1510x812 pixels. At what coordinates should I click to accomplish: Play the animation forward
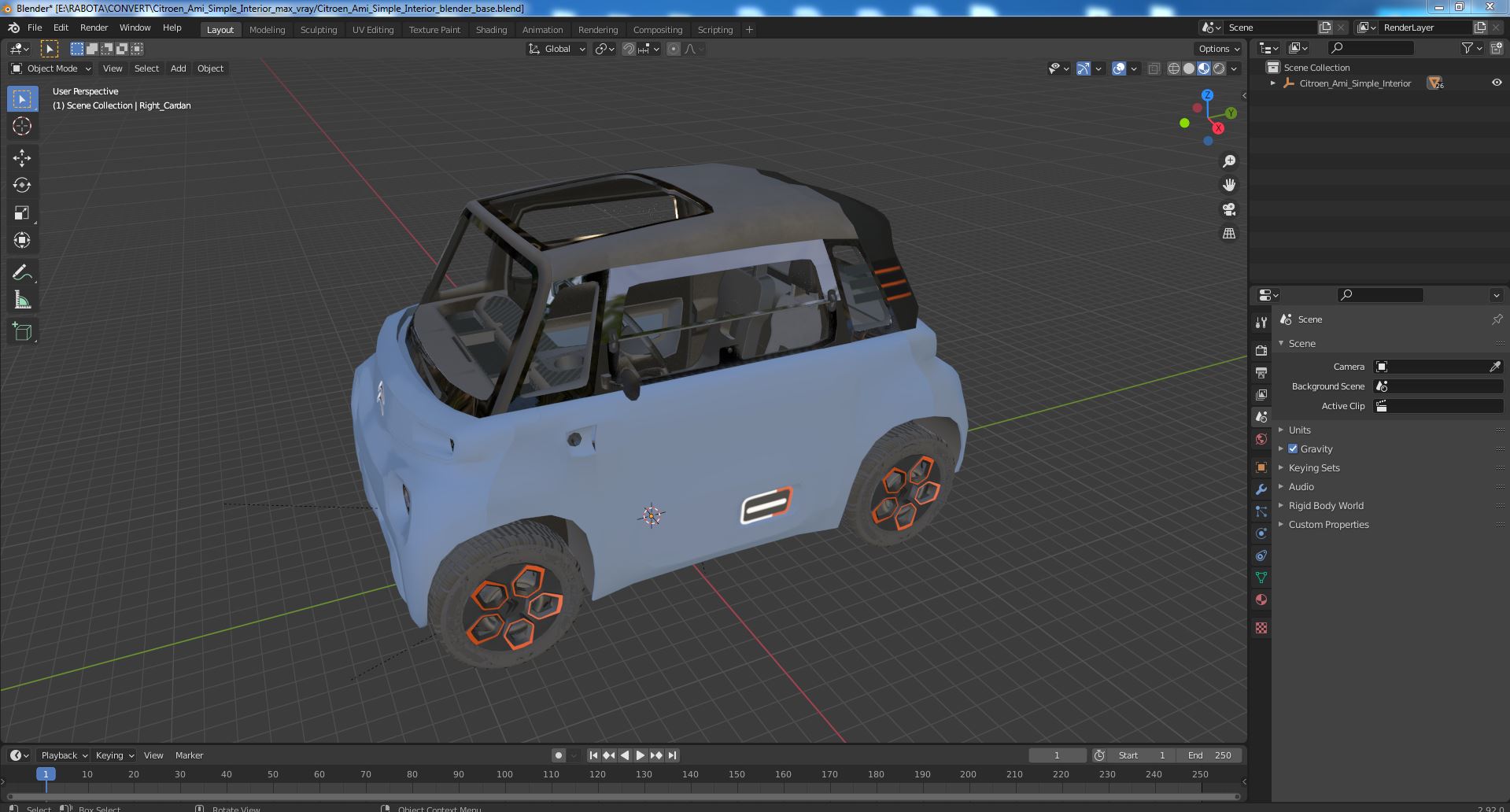641,755
